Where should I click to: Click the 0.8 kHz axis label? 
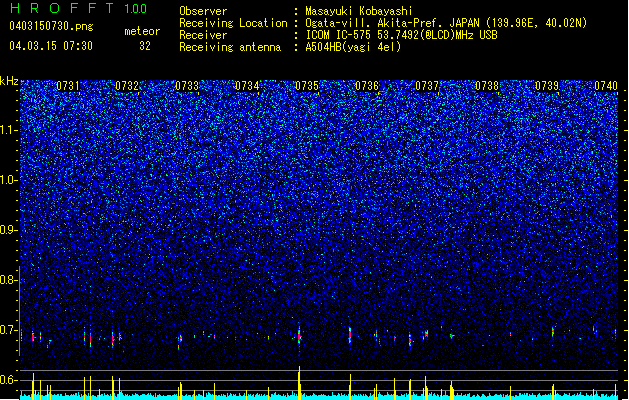(9, 280)
